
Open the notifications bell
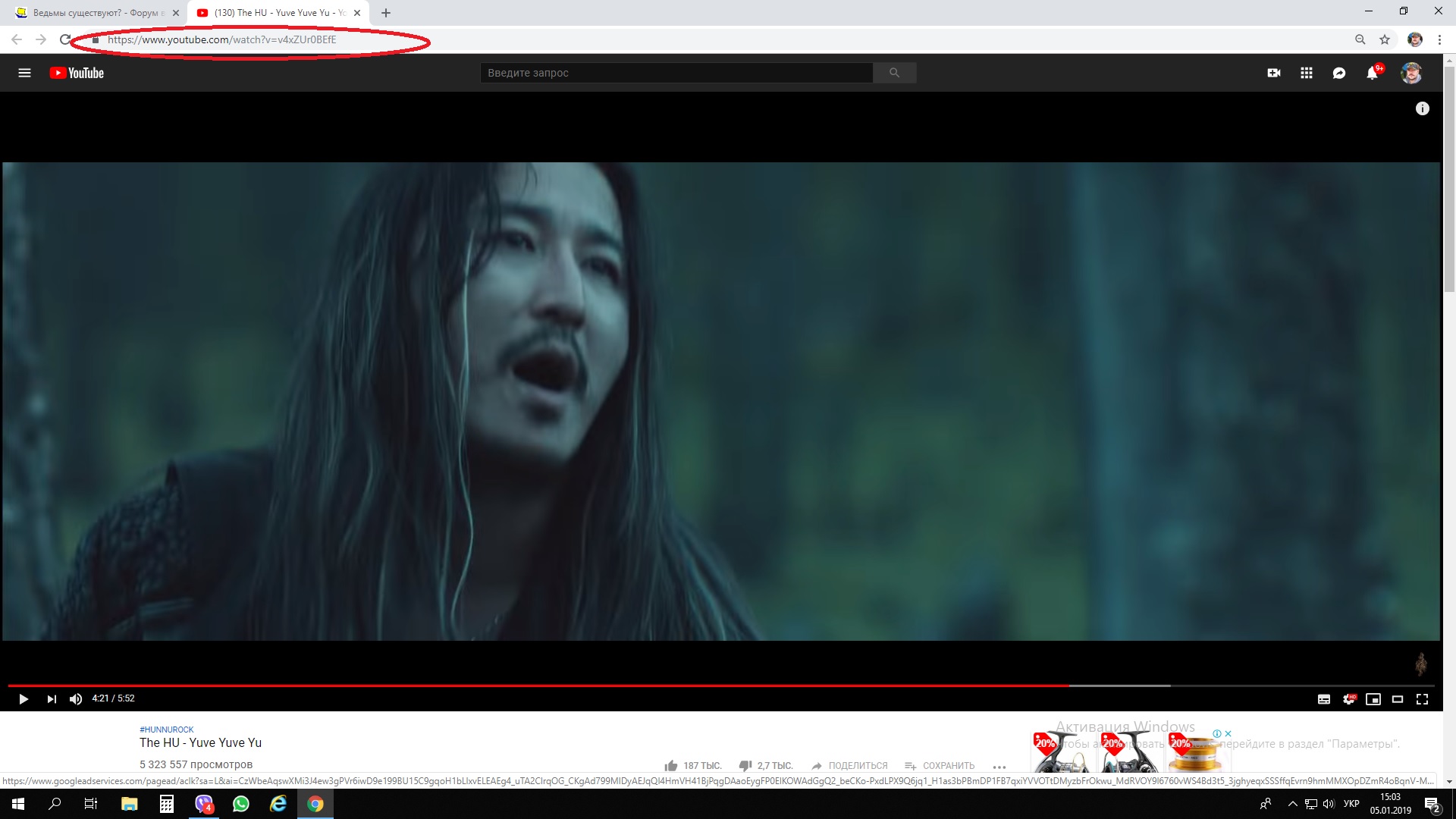[1372, 73]
